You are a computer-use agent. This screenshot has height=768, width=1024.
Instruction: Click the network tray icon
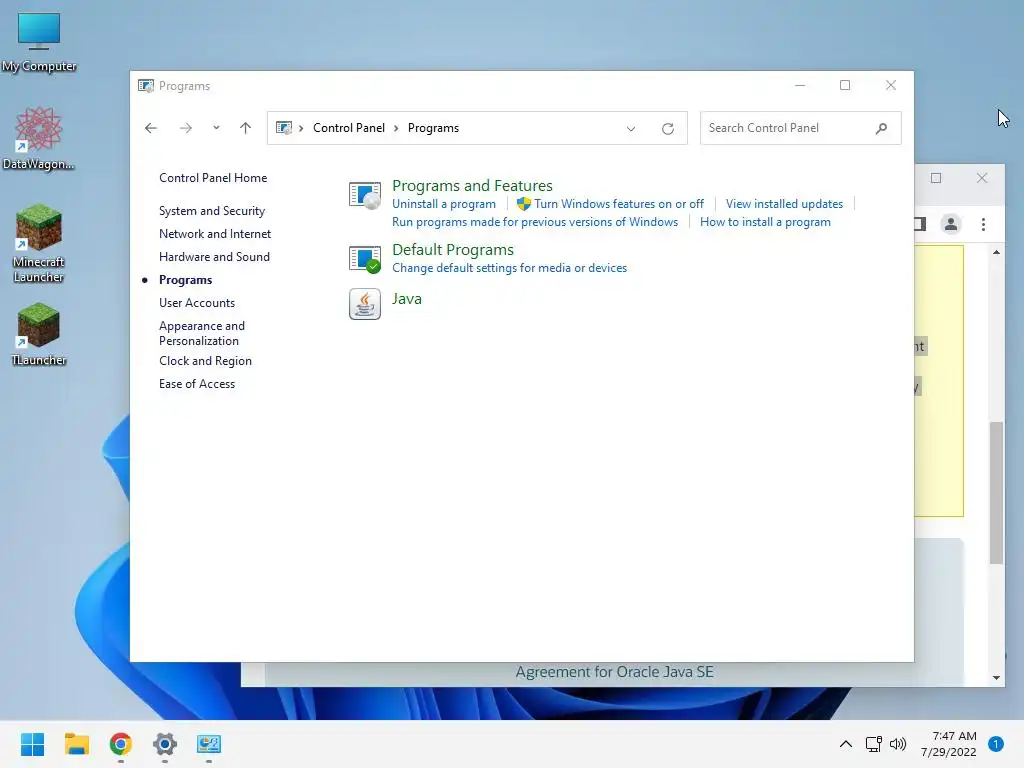[x=873, y=744]
